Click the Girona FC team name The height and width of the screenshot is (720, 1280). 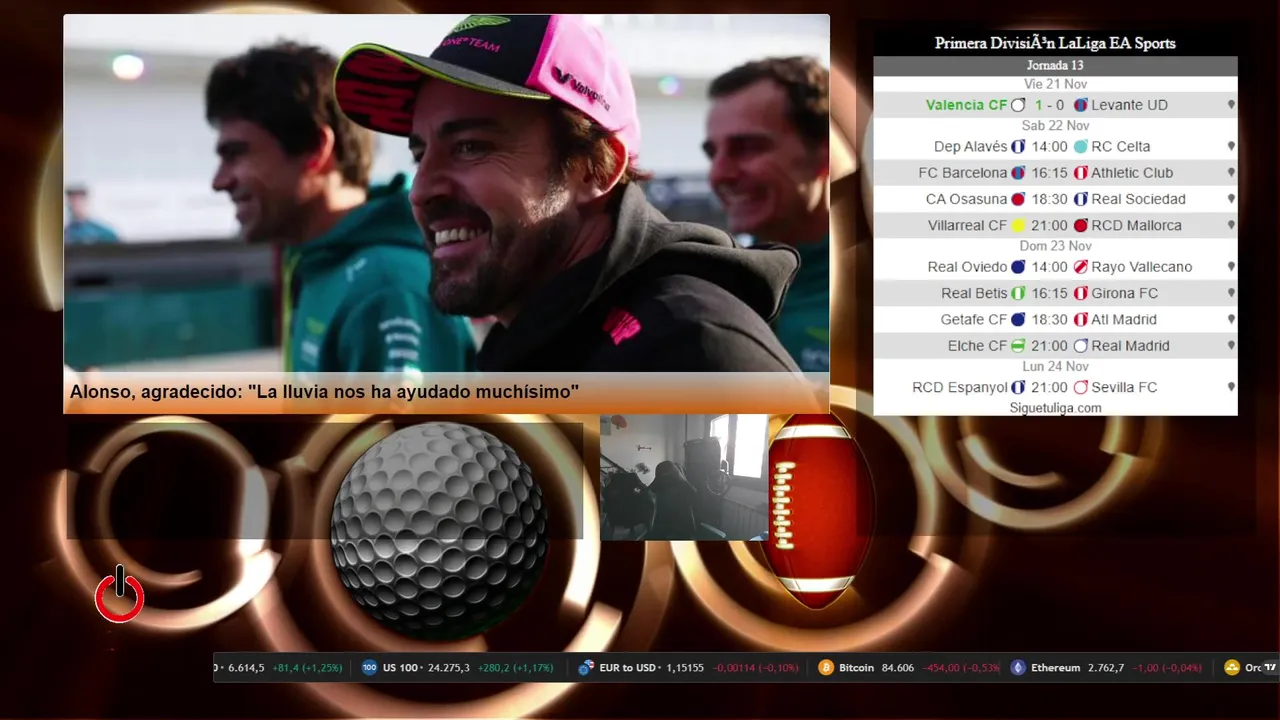point(1124,293)
